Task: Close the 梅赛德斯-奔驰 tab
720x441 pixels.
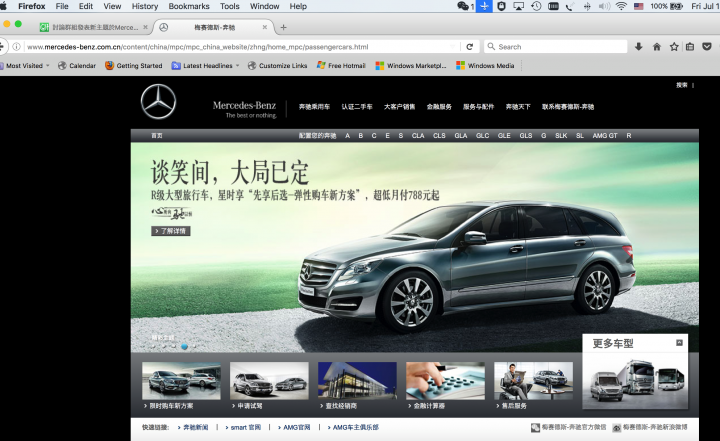Action: [x=264, y=28]
